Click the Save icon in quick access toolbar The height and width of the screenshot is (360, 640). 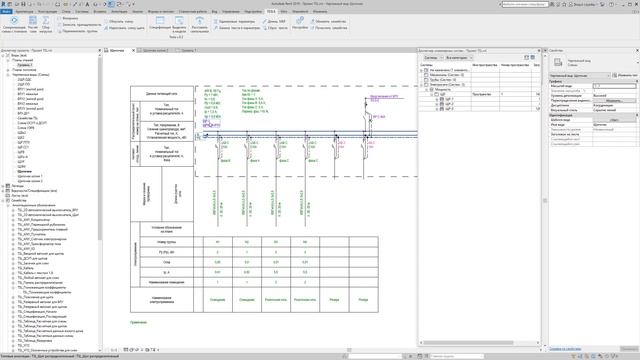click(x=23, y=4)
